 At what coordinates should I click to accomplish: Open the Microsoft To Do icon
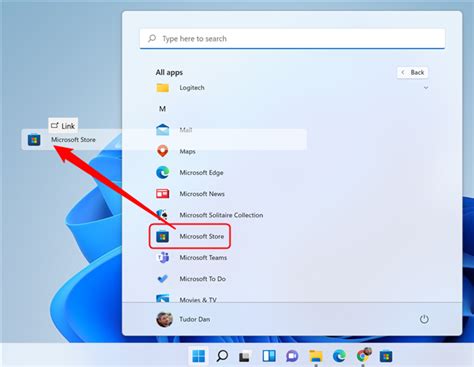tap(163, 279)
